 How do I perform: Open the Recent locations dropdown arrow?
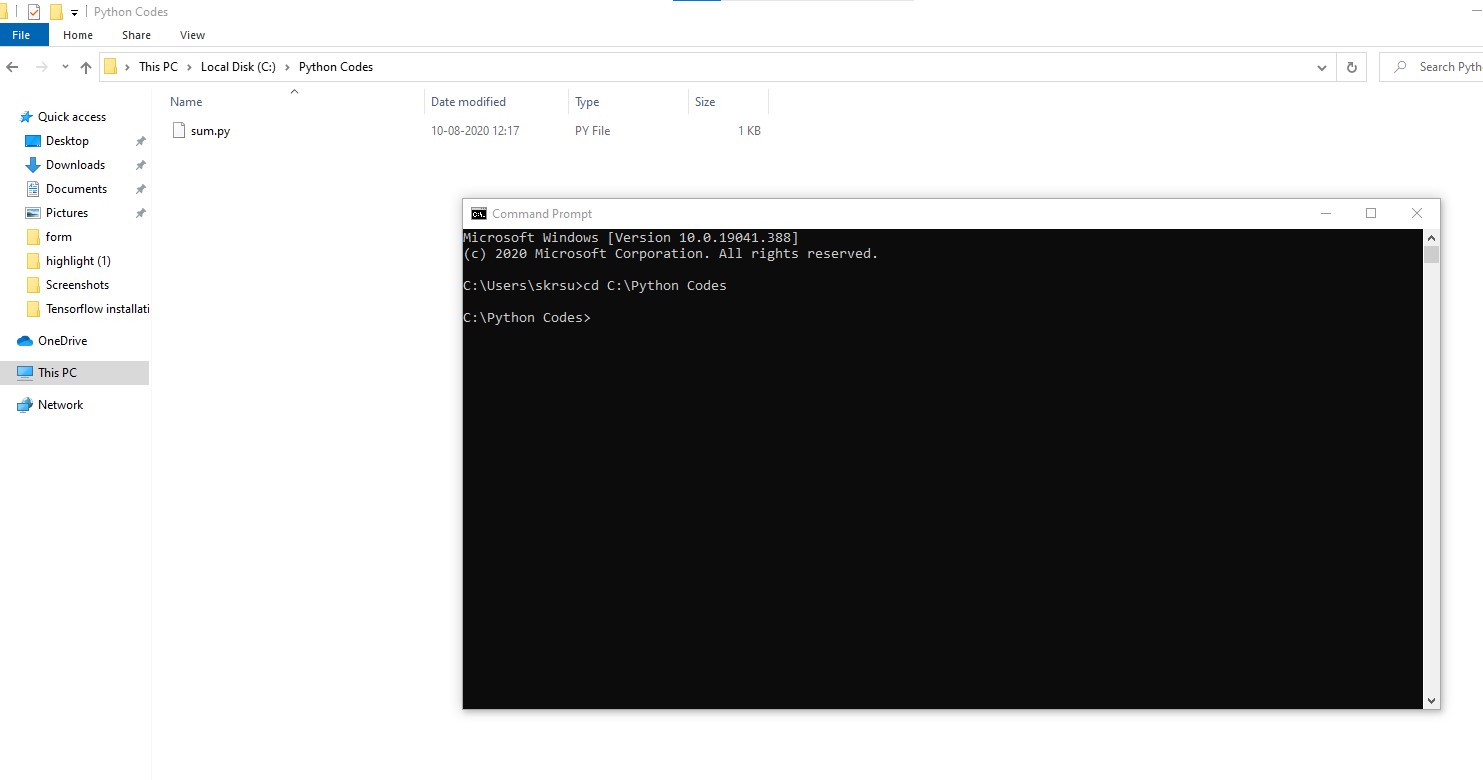pyautogui.click(x=65, y=67)
